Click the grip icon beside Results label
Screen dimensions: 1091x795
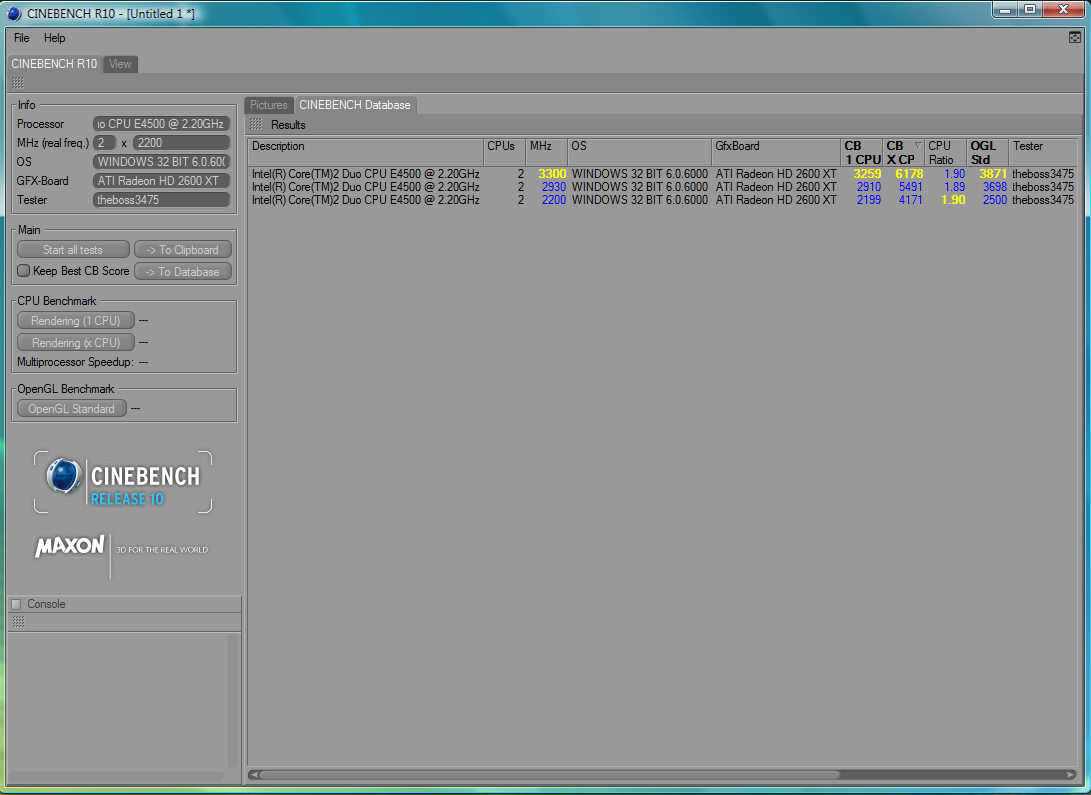[x=257, y=125]
